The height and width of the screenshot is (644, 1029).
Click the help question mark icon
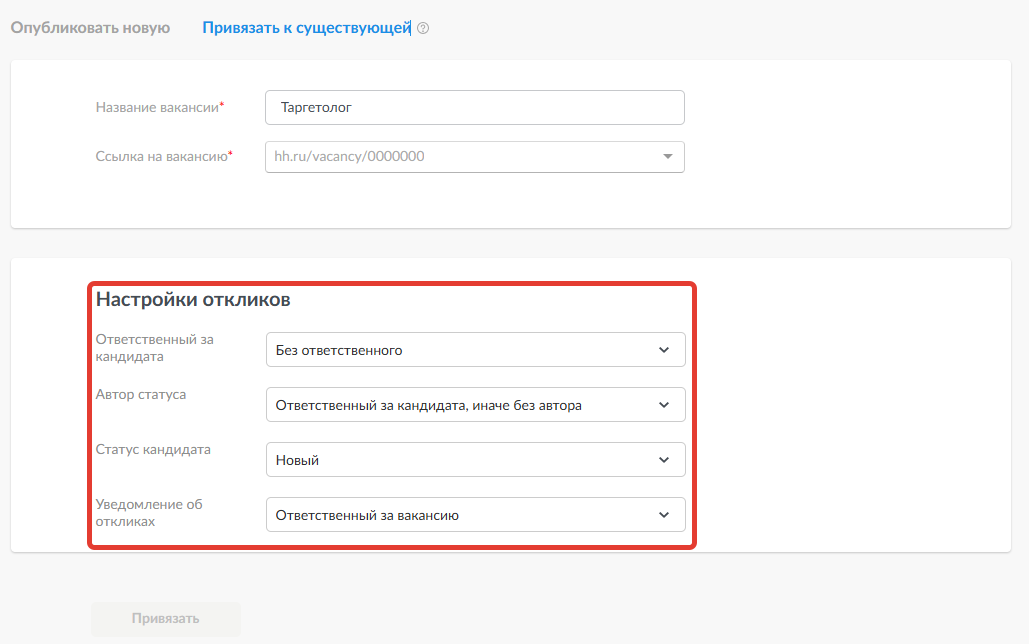point(423,28)
